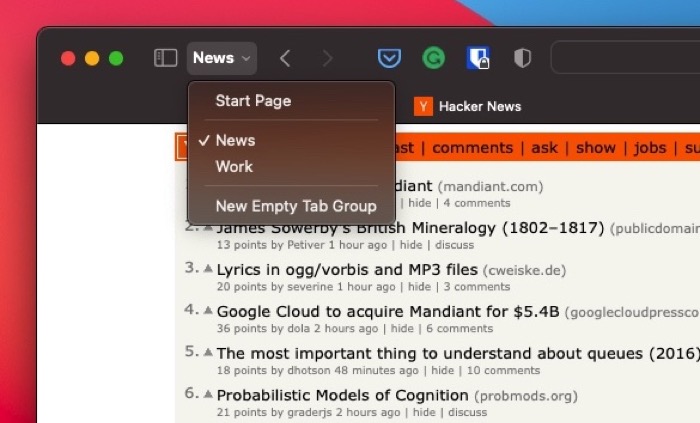Upvote Google Cloud Mandiant story

point(208,310)
